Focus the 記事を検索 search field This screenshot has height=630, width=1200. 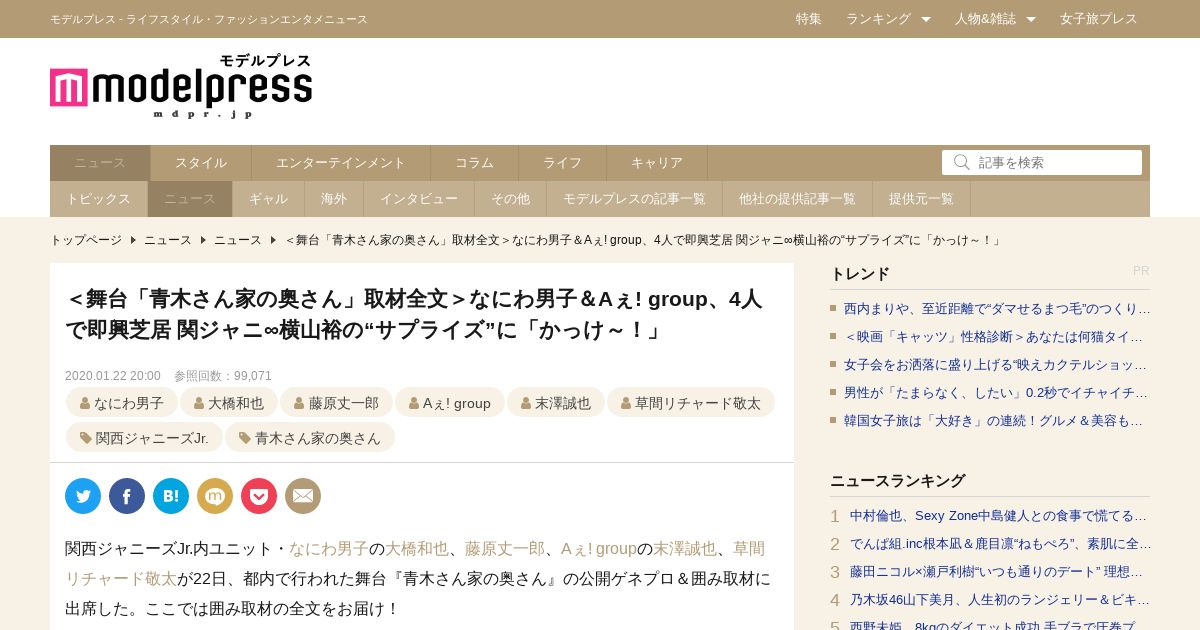(1042, 162)
